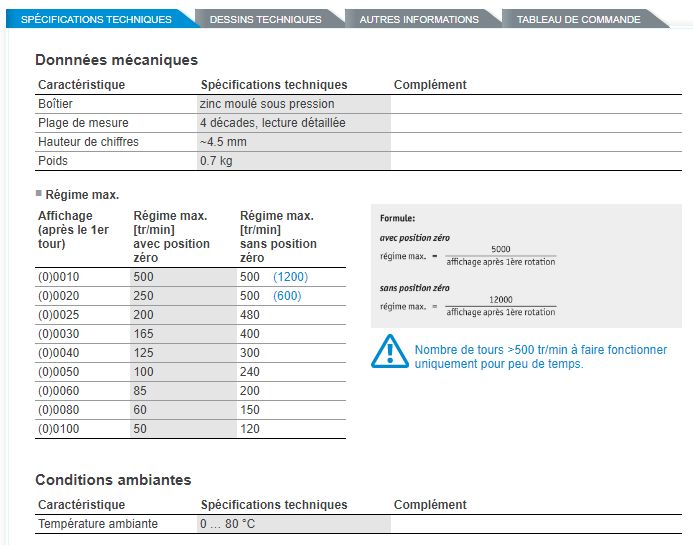693x545 pixels.
Task: Open the Autres Informations tab
Action: [418, 19]
